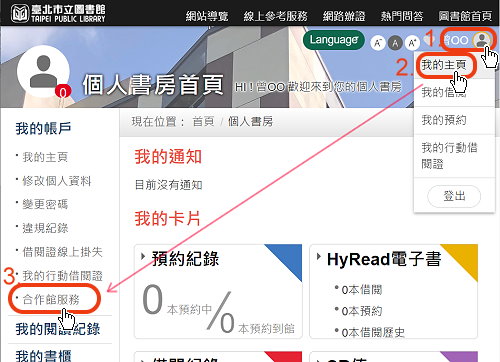Click the large profile picture avatar
Image resolution: width=500 pixels, height=362 pixels.
point(43,71)
